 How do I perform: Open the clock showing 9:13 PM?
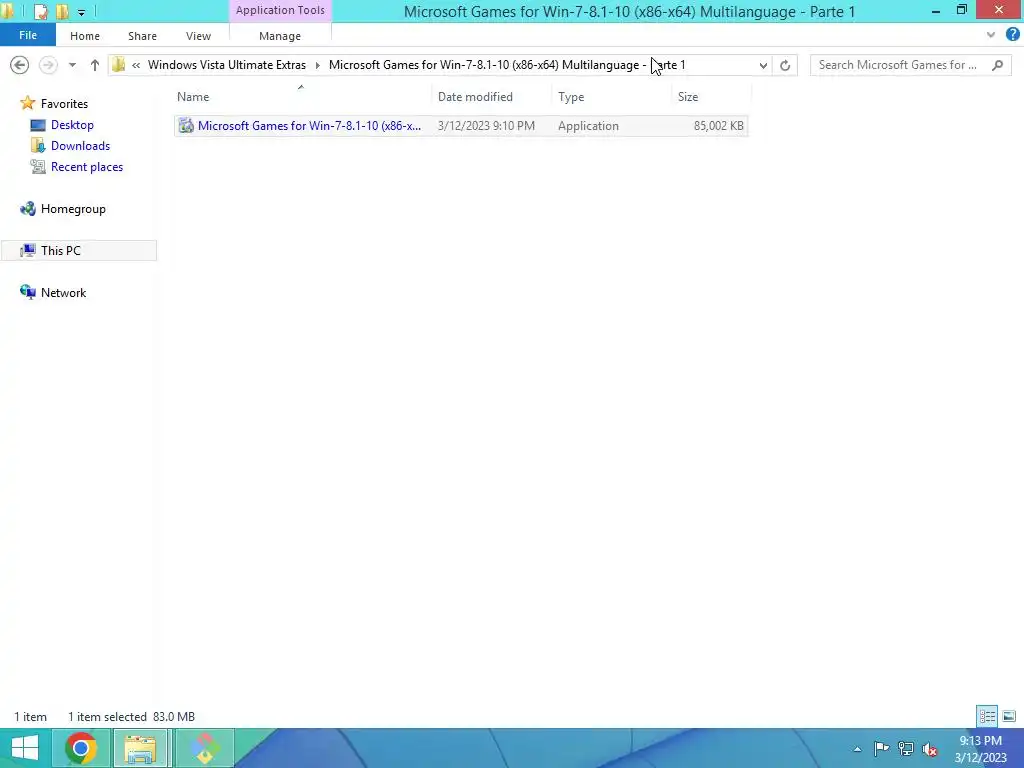pos(980,749)
